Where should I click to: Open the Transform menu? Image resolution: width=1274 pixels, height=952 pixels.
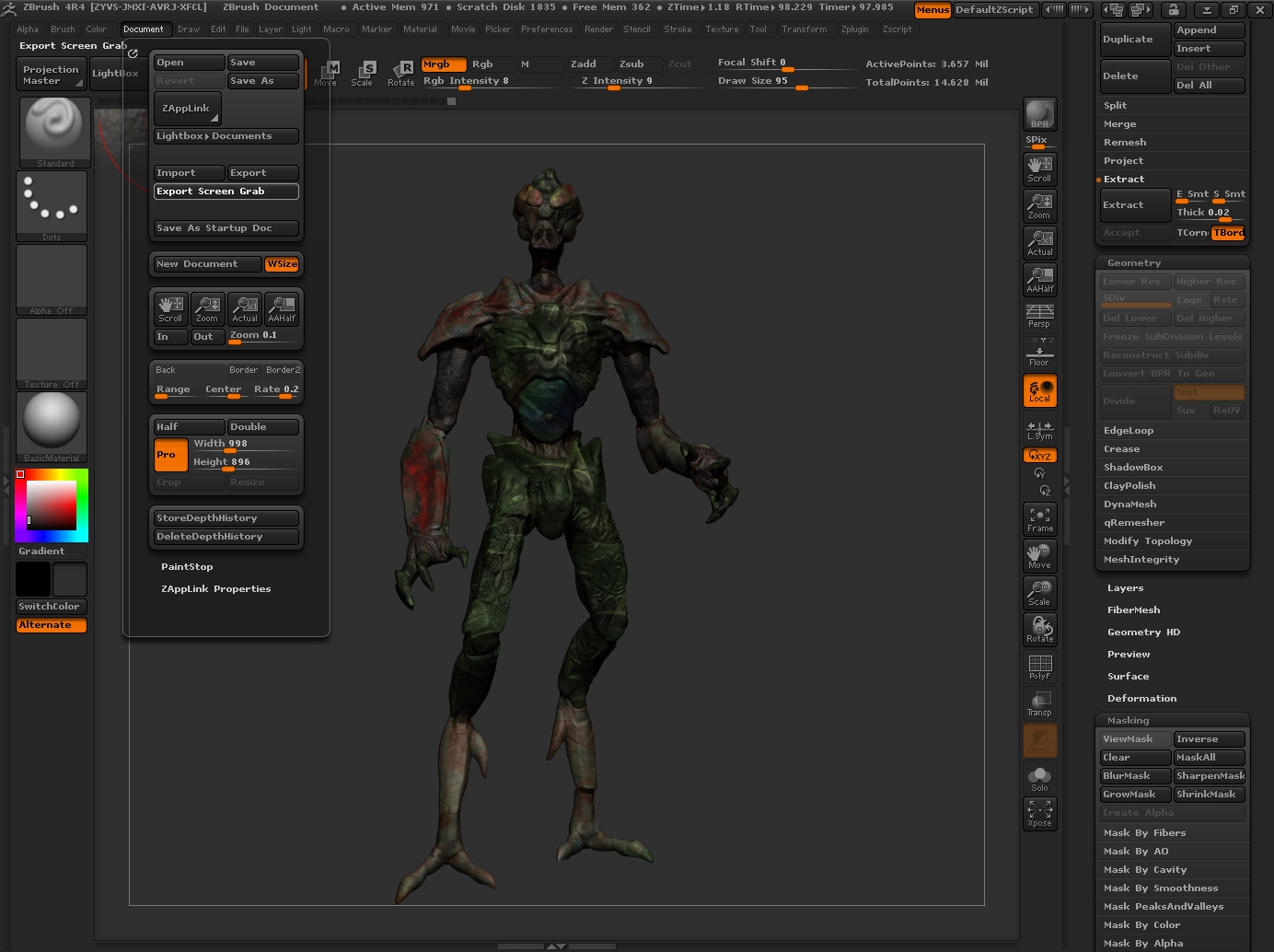click(805, 29)
